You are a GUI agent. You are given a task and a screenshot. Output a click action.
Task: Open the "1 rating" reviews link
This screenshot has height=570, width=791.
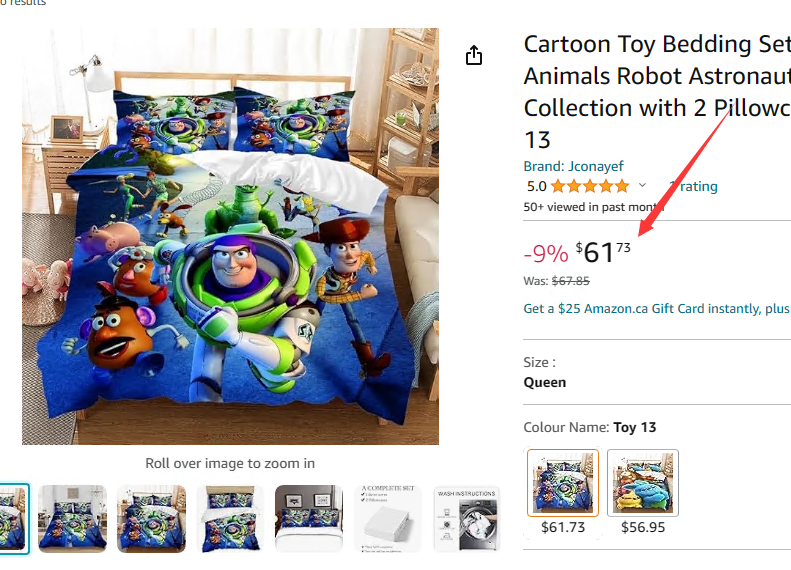694,186
